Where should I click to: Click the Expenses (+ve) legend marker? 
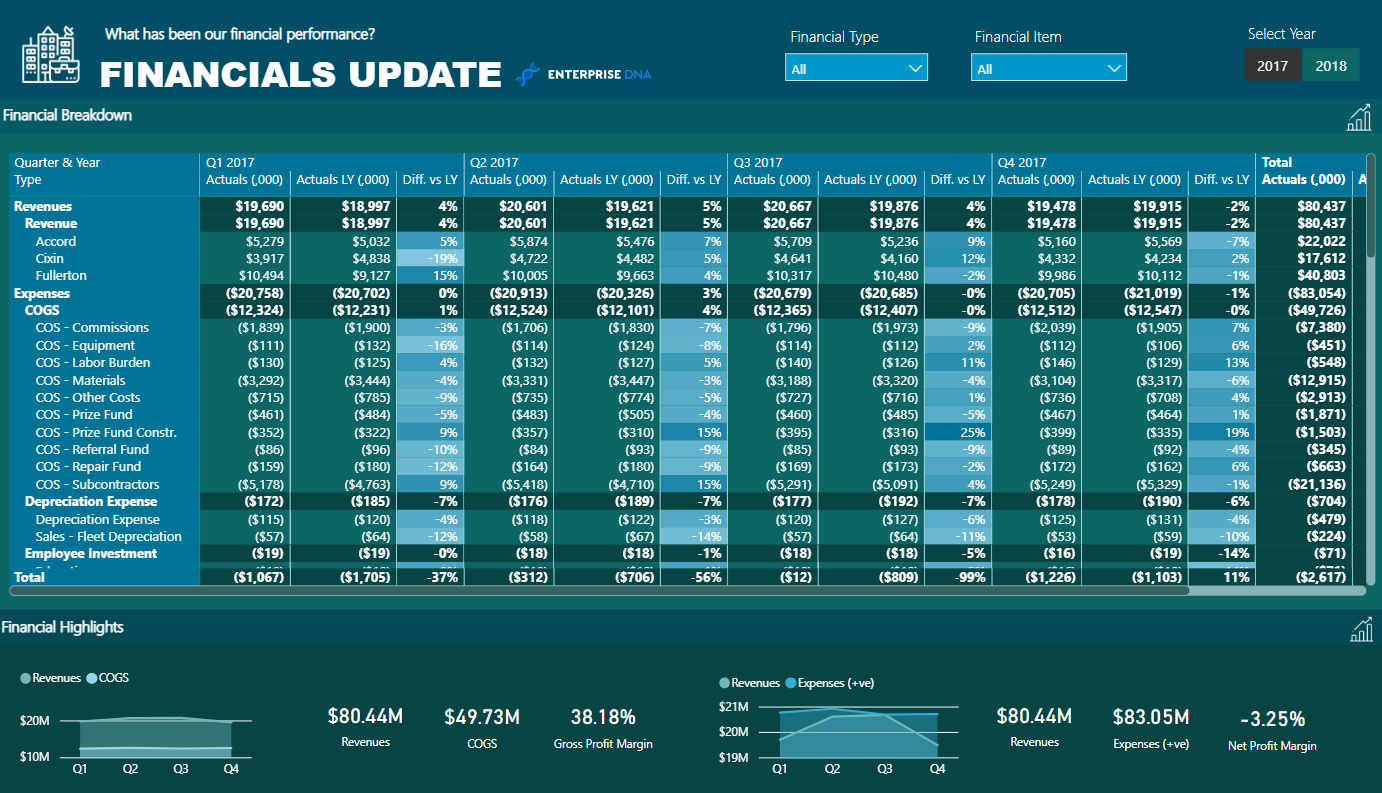(791, 683)
